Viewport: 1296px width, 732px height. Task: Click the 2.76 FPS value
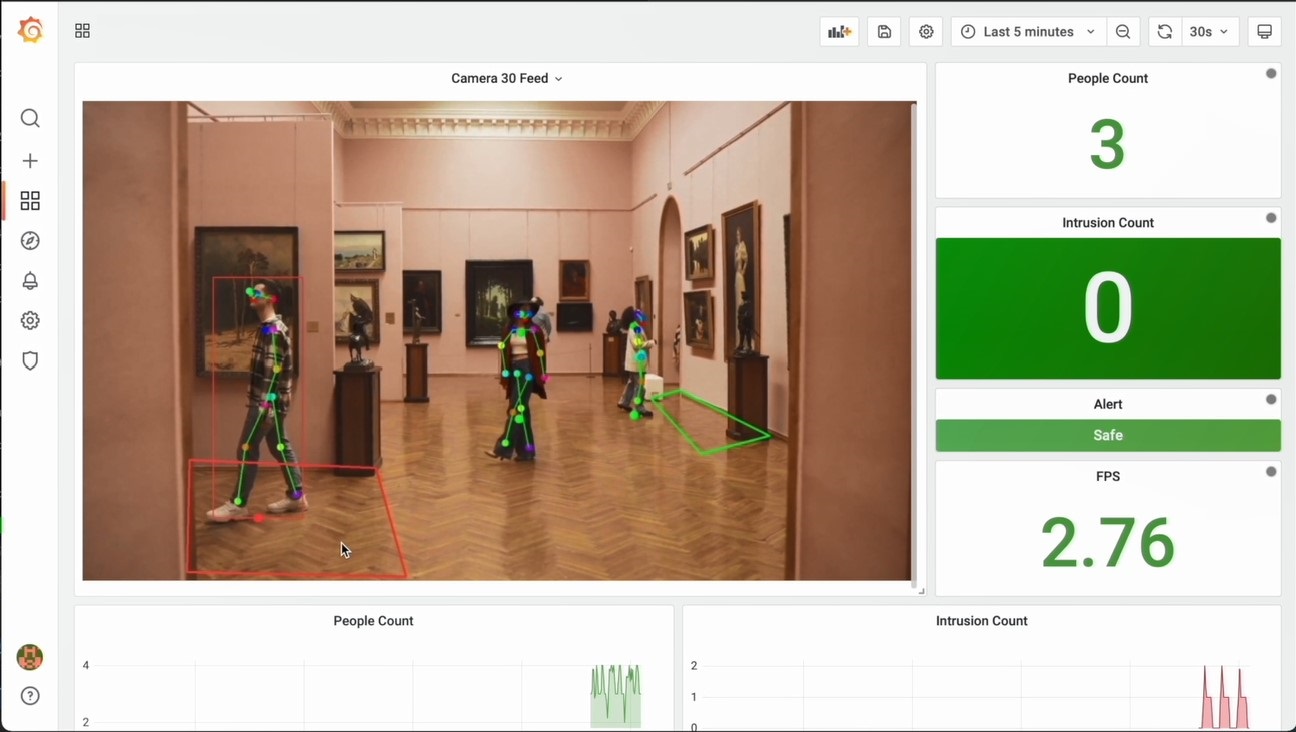(1108, 543)
